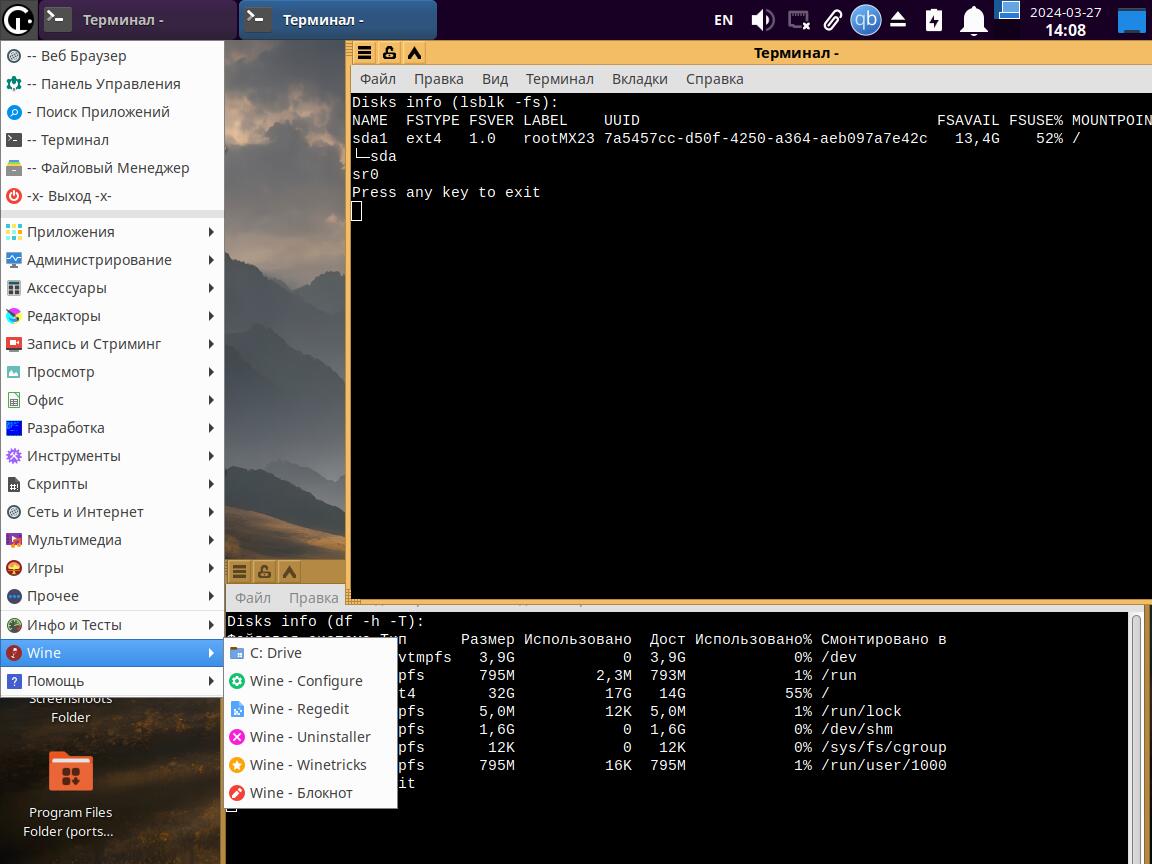Toggle the stick pin button on the upper terminal
Image resolution: width=1152 pixels, height=864 pixels.
click(x=389, y=53)
